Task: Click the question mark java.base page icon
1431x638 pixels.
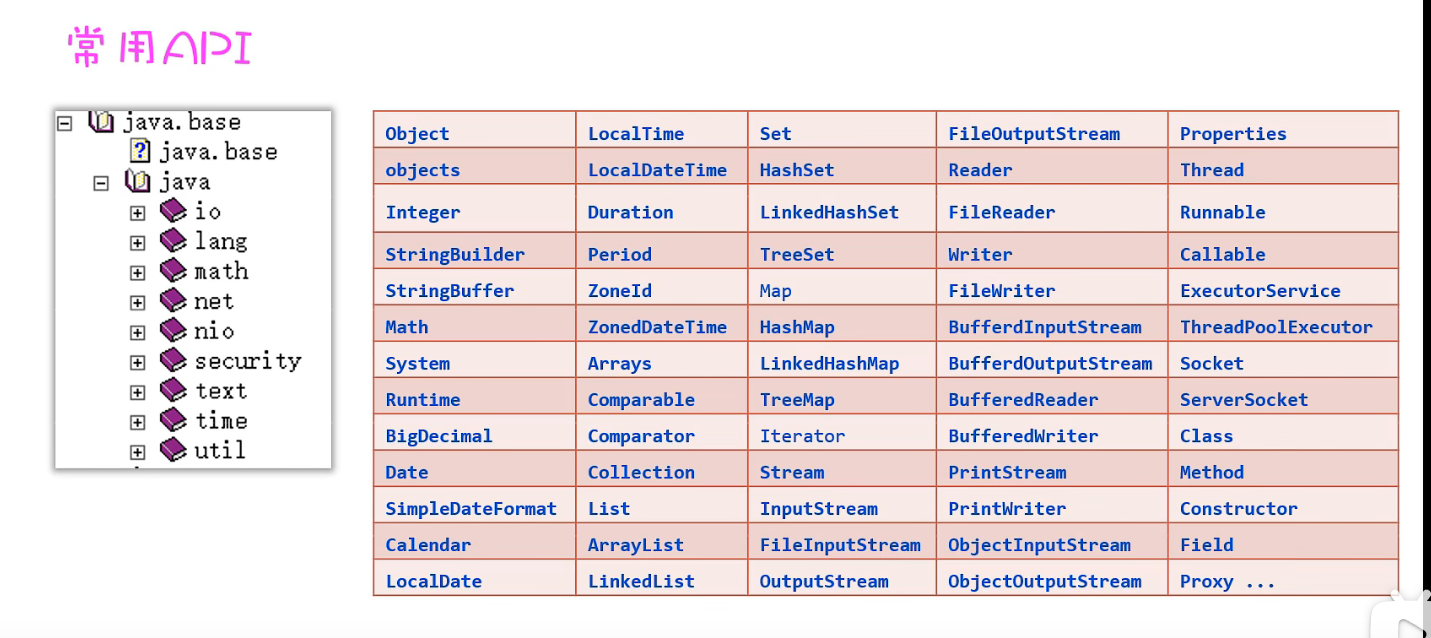Action: [x=140, y=152]
